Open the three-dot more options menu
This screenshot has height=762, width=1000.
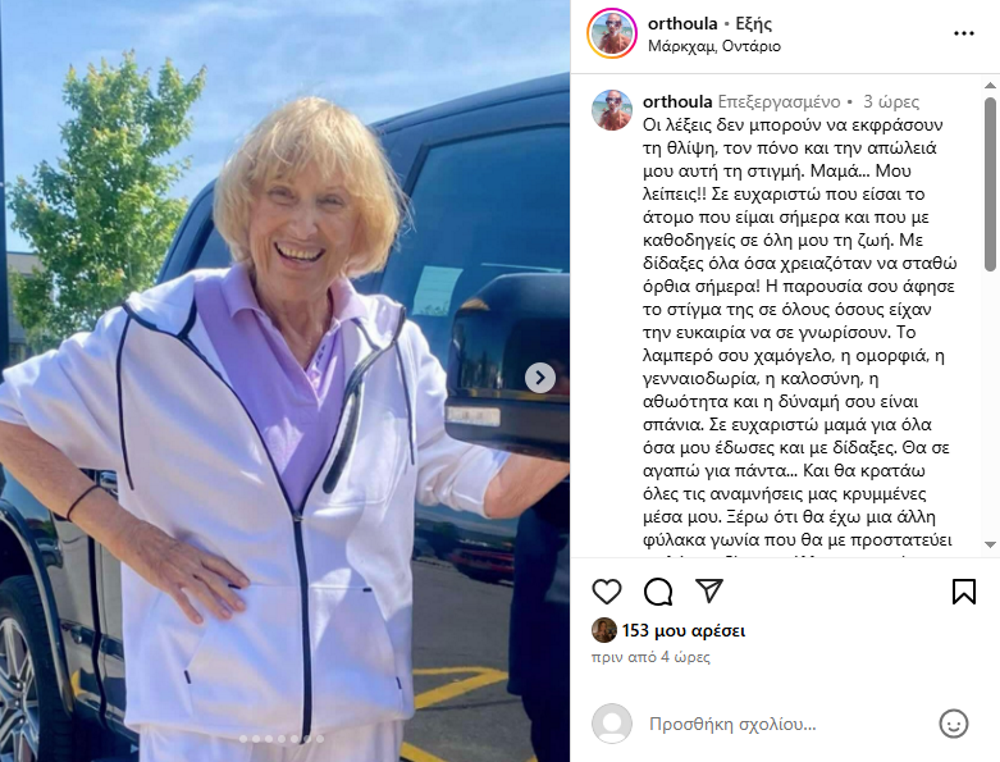(963, 34)
